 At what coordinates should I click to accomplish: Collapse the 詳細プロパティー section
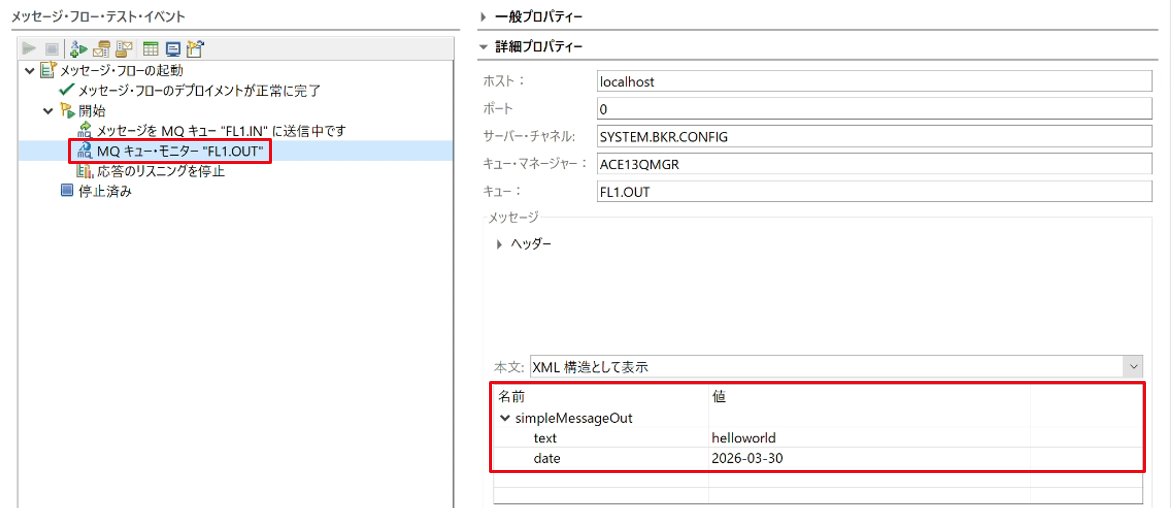(483, 47)
